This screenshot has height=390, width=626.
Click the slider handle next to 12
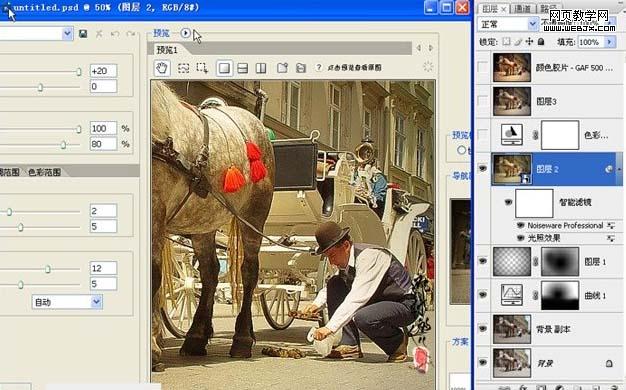48,269
